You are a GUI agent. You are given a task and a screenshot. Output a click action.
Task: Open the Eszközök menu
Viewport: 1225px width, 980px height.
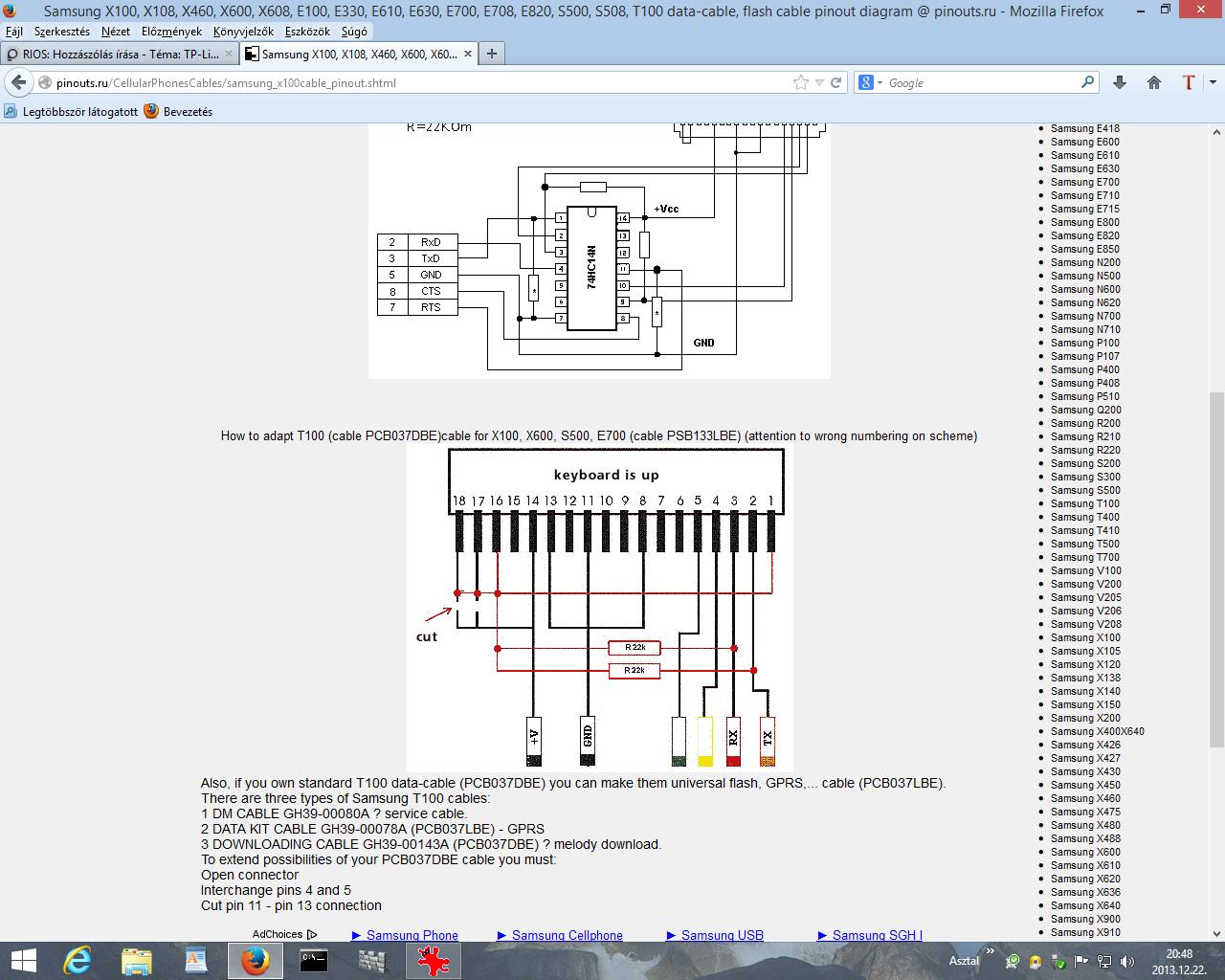[307, 32]
